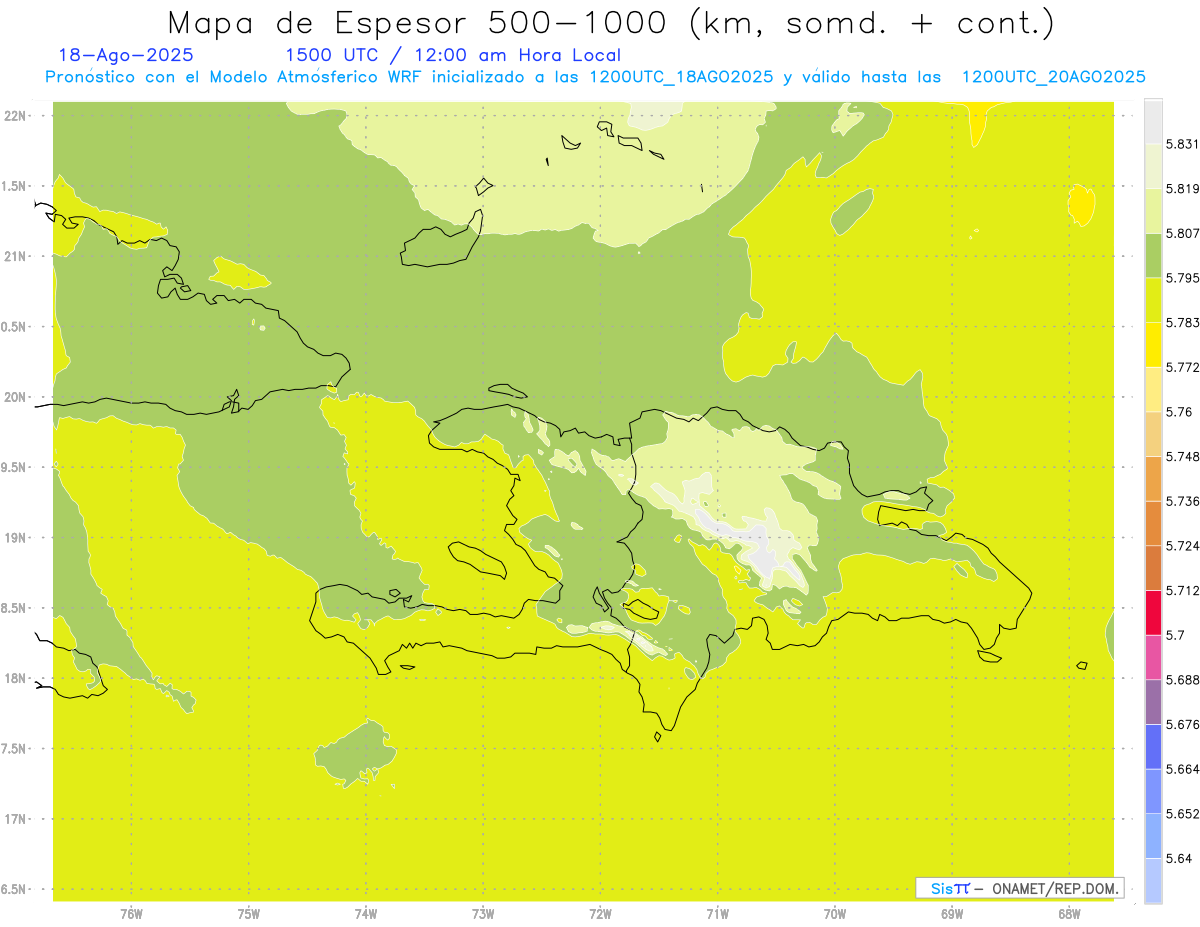Click the colorbar value '5.7'
Viewport: 1200px width, 927px height.
pos(1175,635)
